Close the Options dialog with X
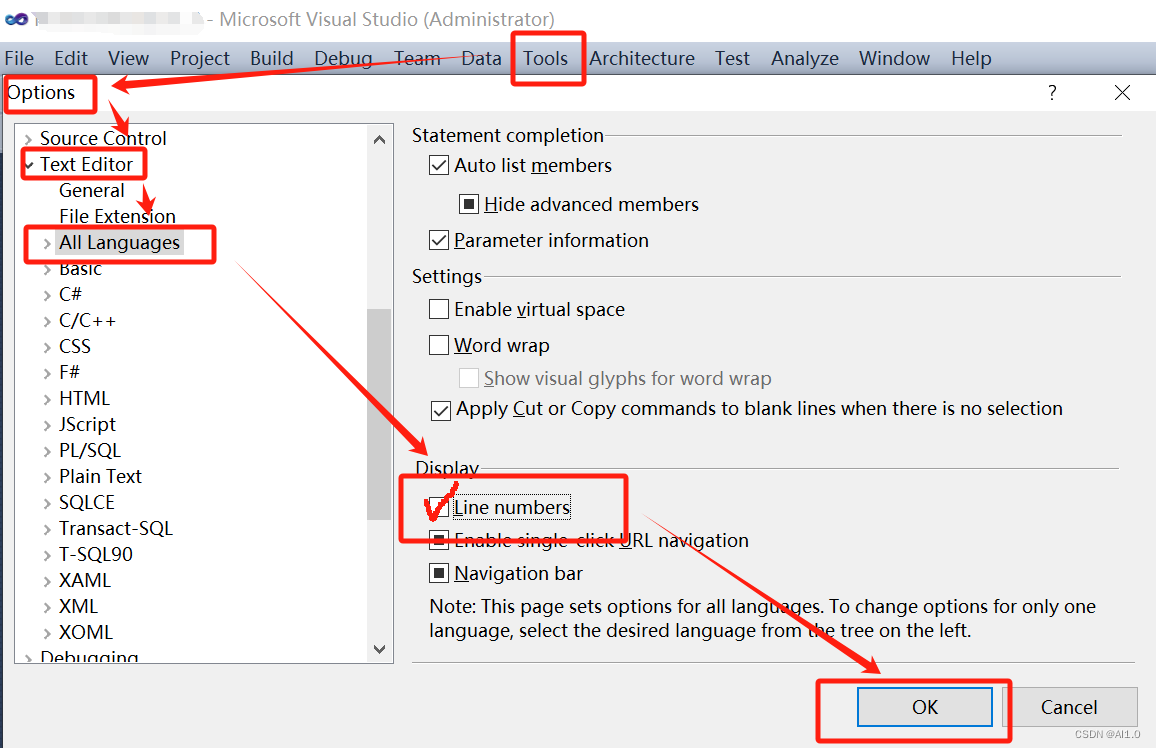Screen dimensions: 1156x748 (x=1122, y=93)
